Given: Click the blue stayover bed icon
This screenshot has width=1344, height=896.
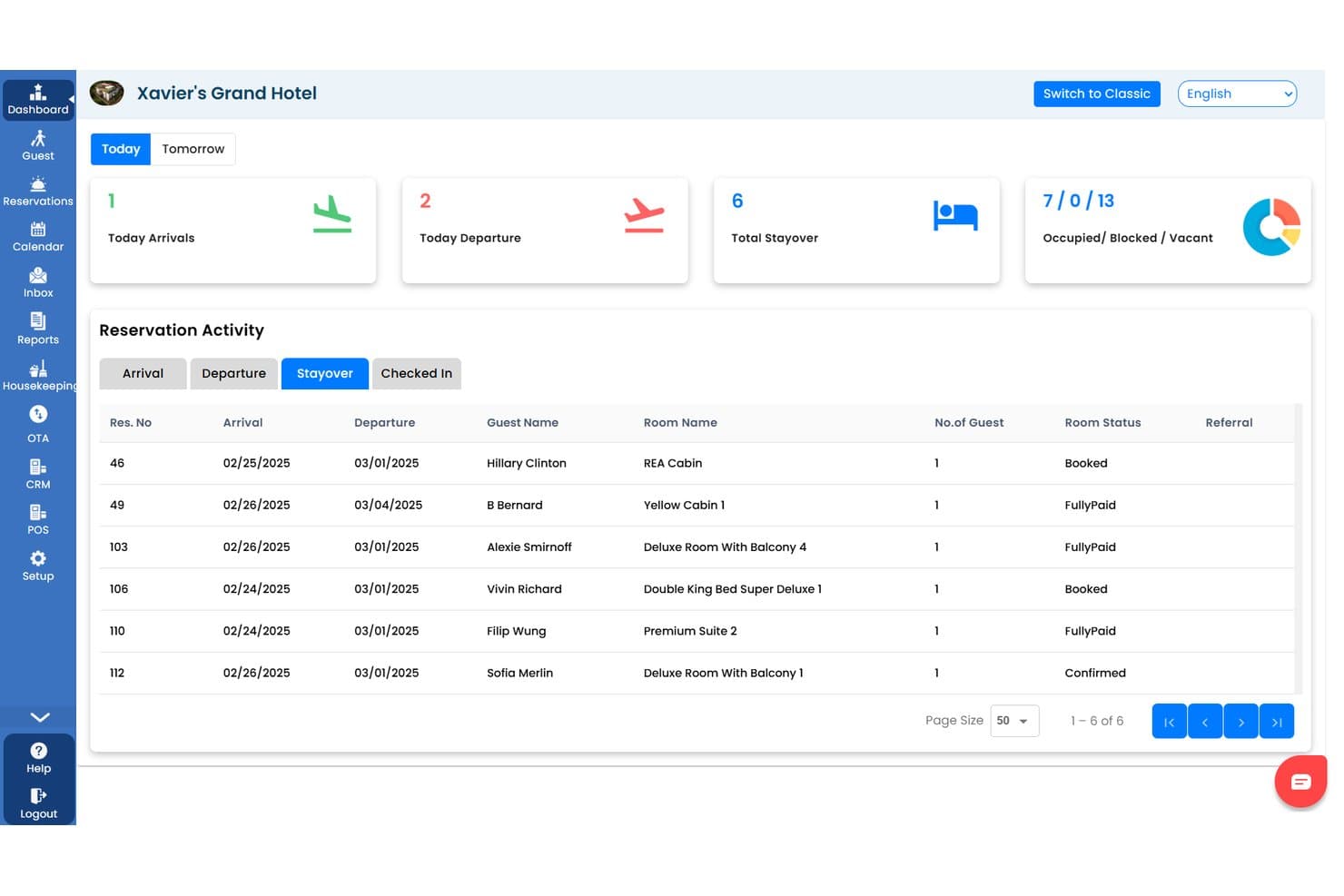Looking at the screenshot, I should (955, 216).
